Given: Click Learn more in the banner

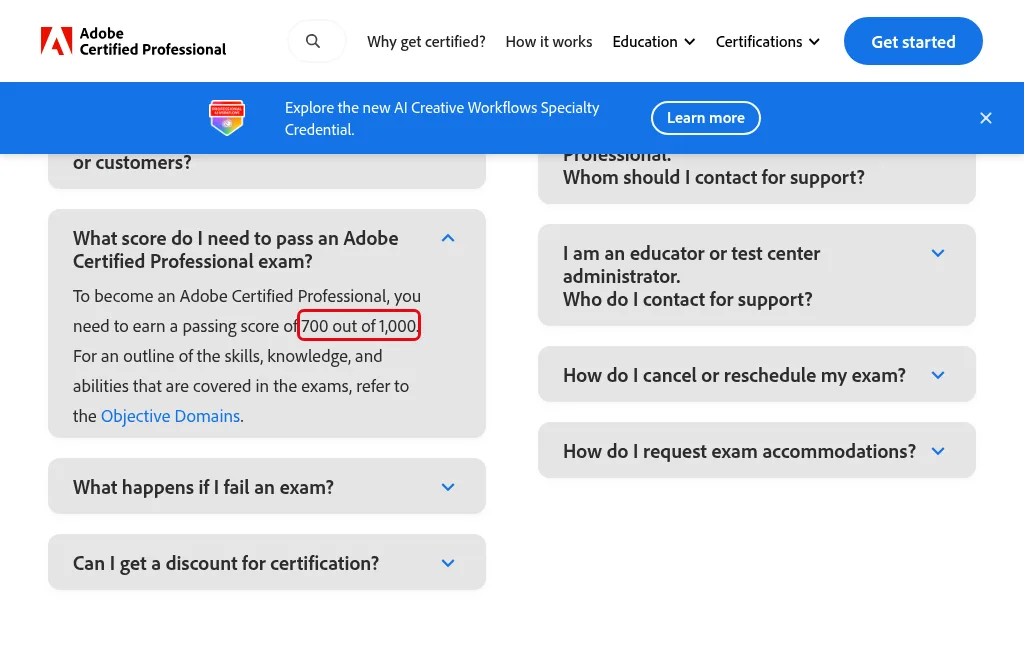Looking at the screenshot, I should (705, 118).
